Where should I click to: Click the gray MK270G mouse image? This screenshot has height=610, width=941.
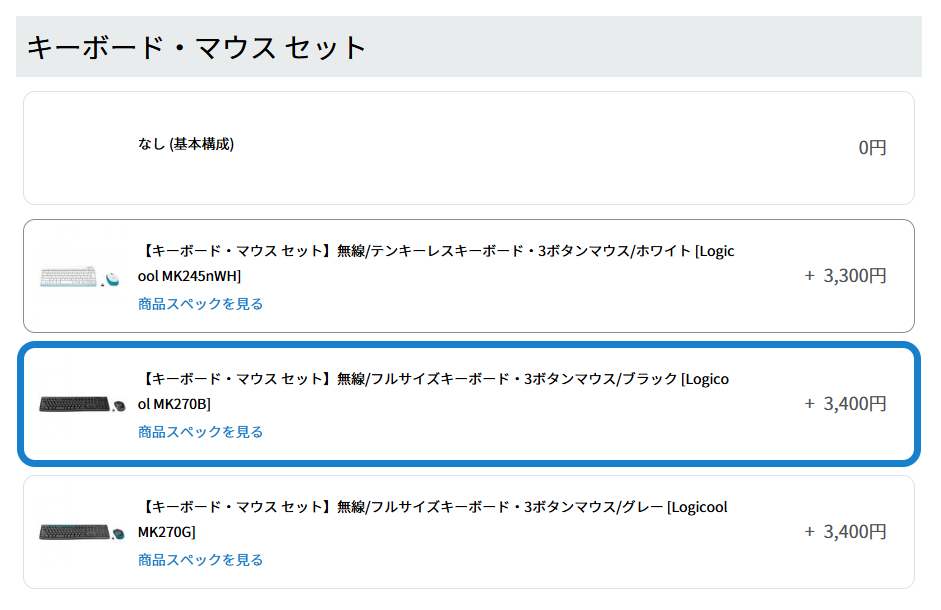point(119,532)
